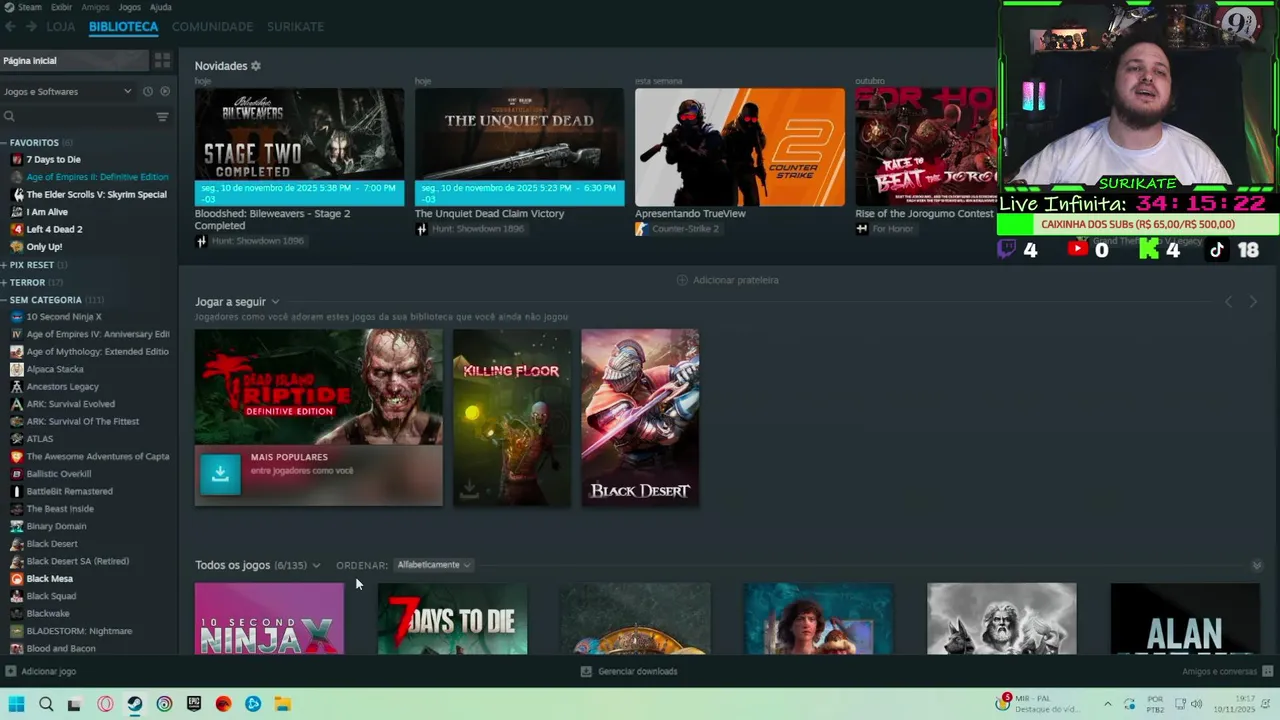
Task: Toggle sort by recent activity clock icon
Action: coord(148,92)
